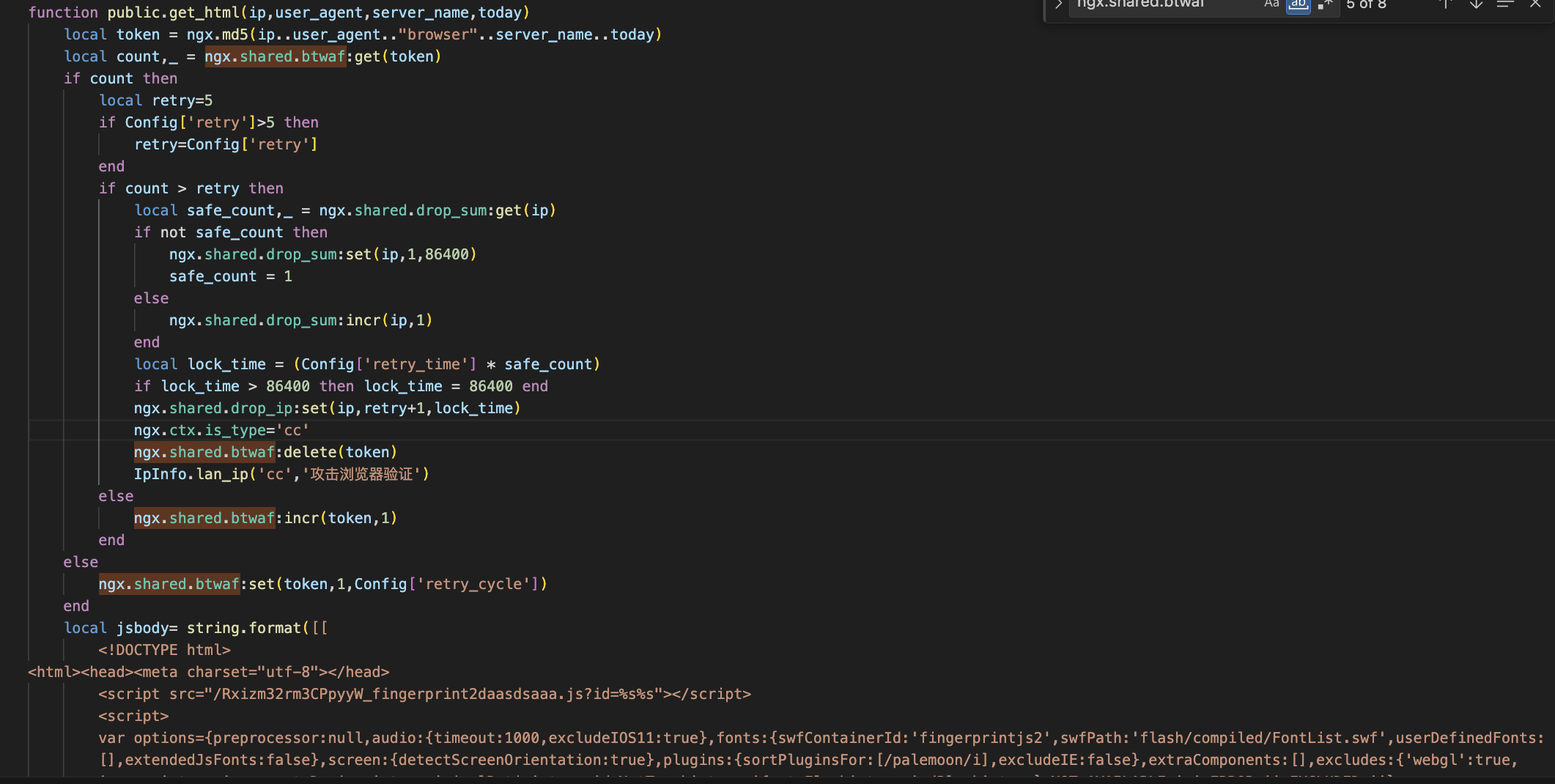Click "if Config['retry']>5 then" line
Image resolution: width=1555 pixels, height=784 pixels.
tap(209, 122)
